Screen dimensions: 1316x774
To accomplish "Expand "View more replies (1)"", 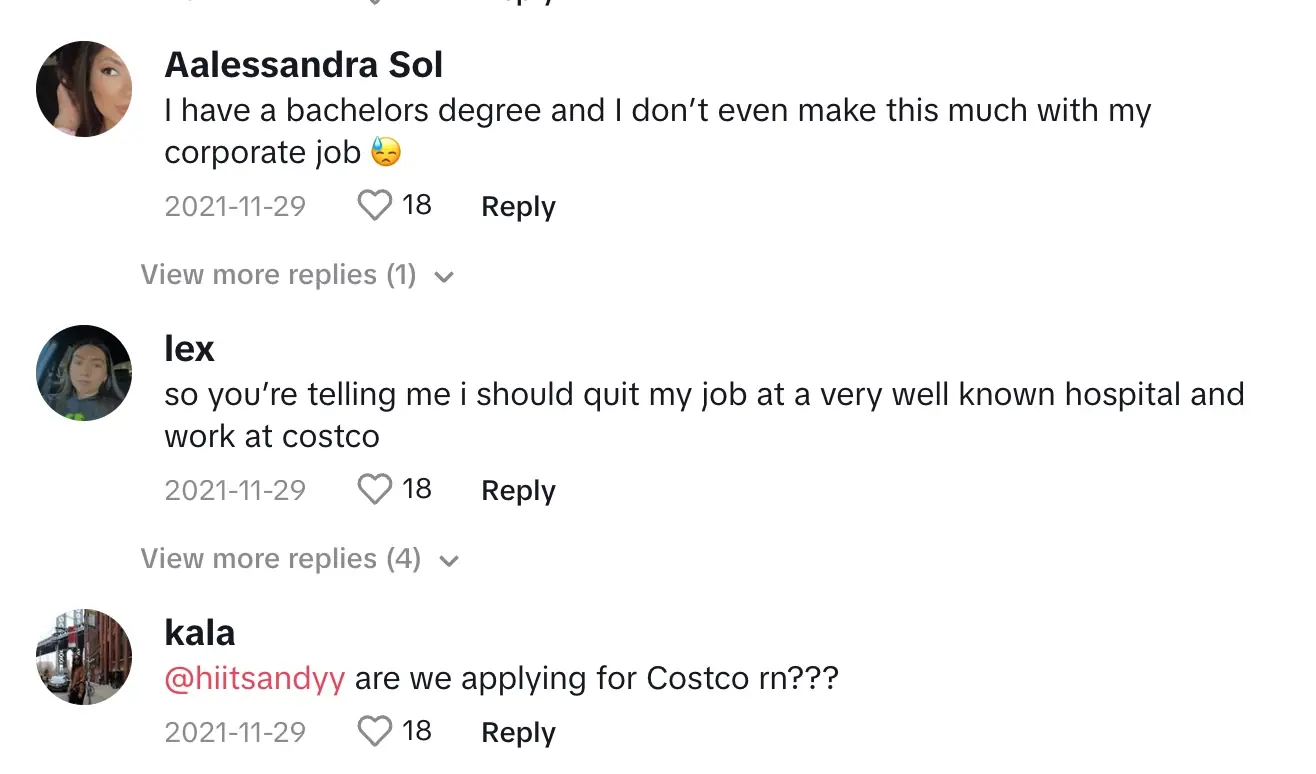I will pyautogui.click(x=278, y=275).
